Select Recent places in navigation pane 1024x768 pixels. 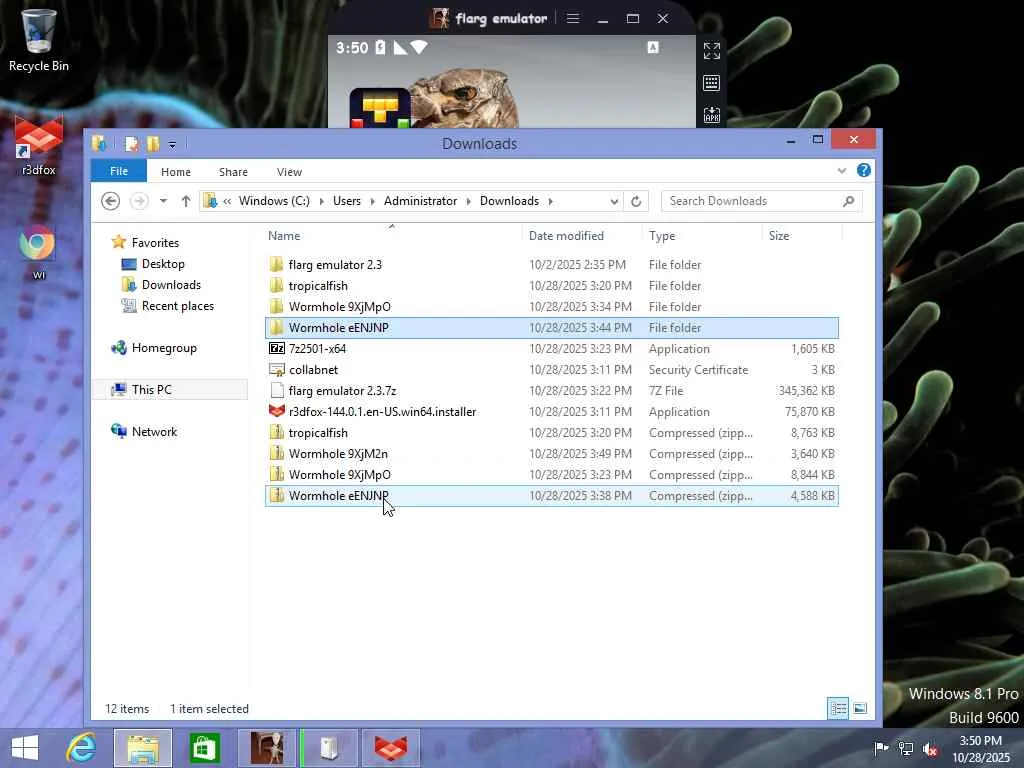click(x=168, y=306)
